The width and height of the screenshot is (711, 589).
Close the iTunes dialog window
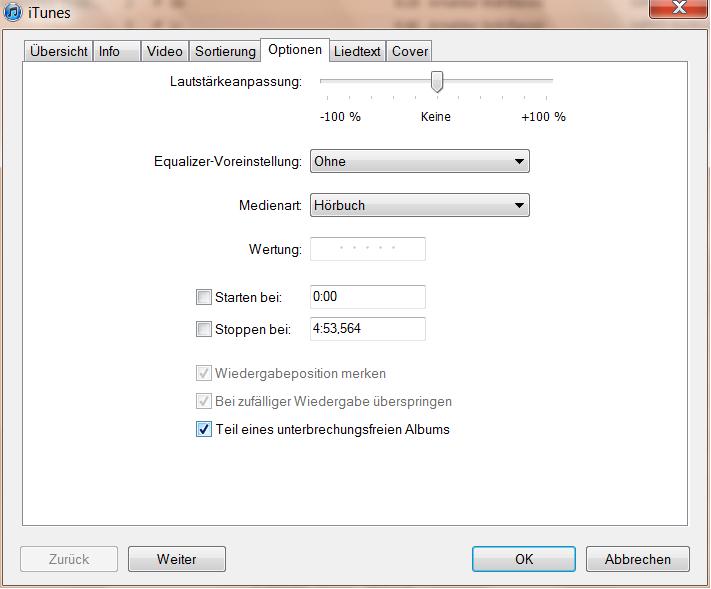(x=678, y=8)
